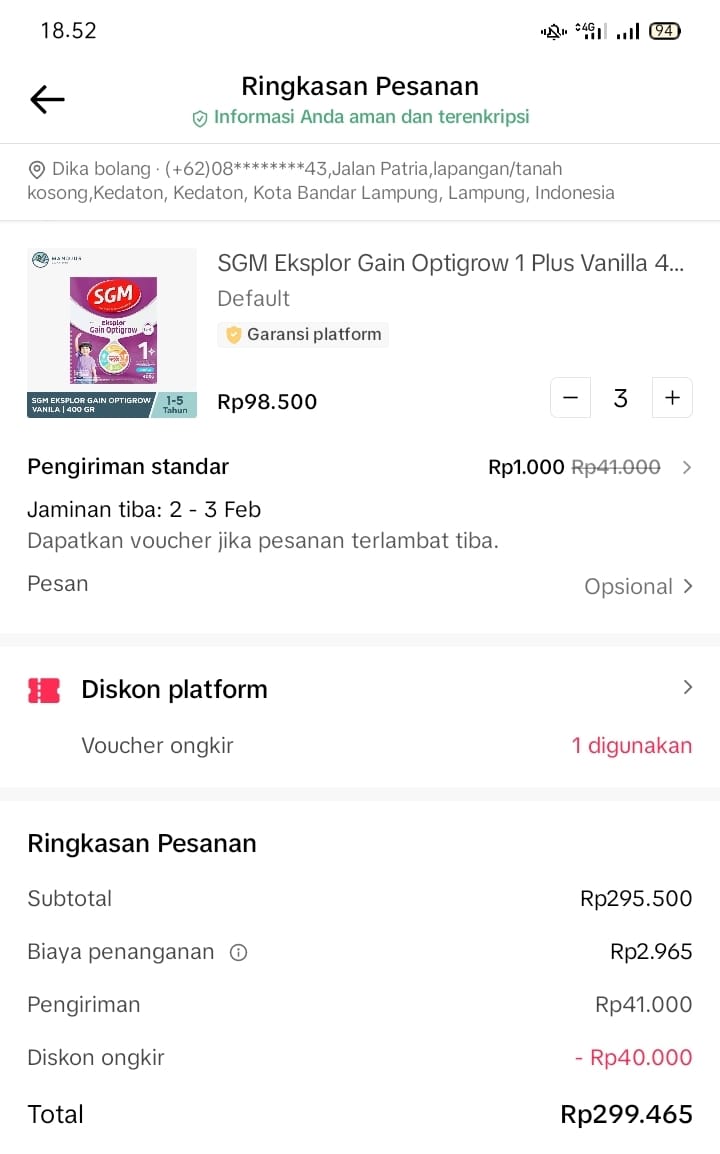Tap the battery indicator in status bar

pos(665,31)
